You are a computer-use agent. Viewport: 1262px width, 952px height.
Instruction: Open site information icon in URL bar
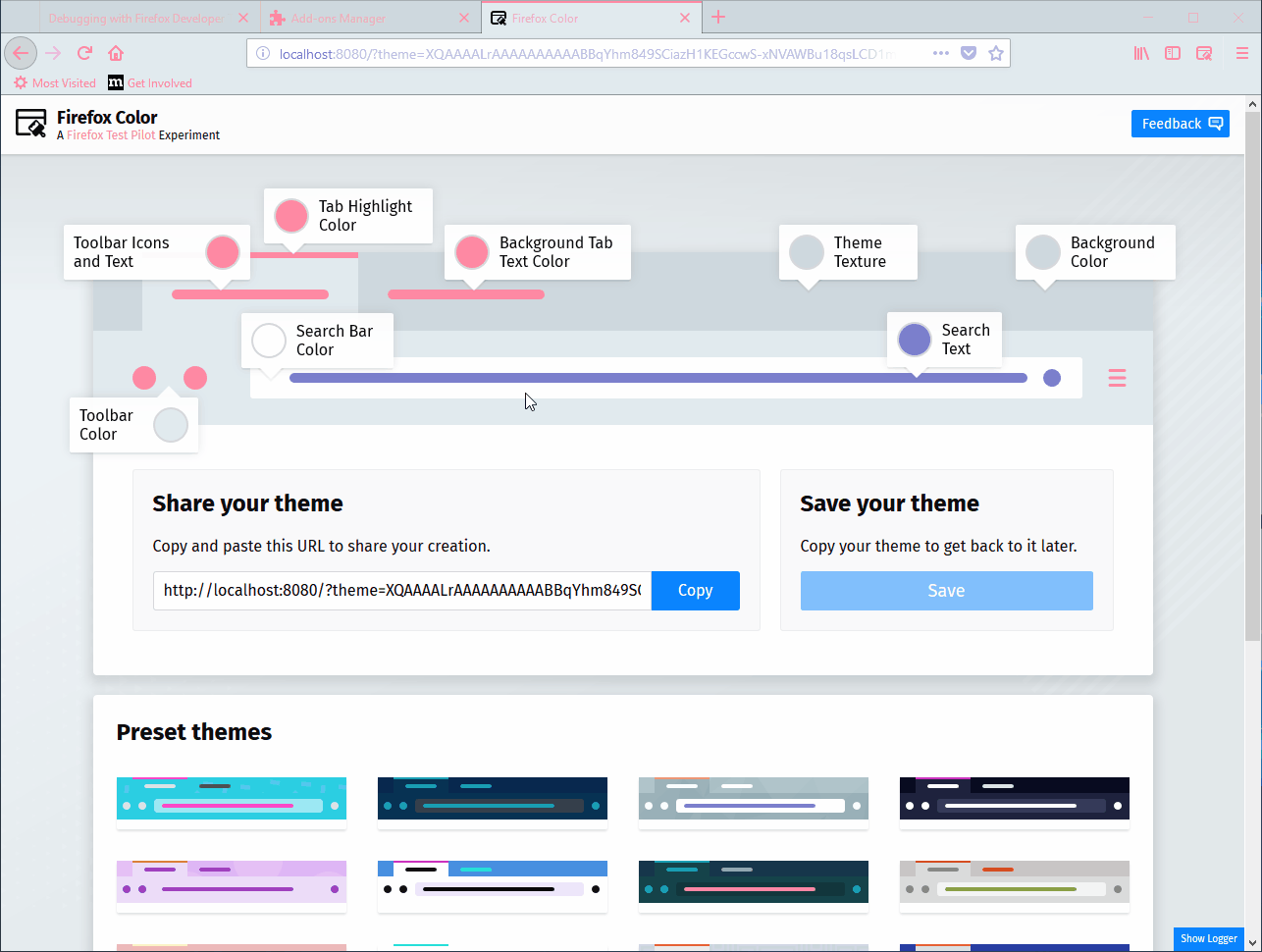[x=263, y=54]
